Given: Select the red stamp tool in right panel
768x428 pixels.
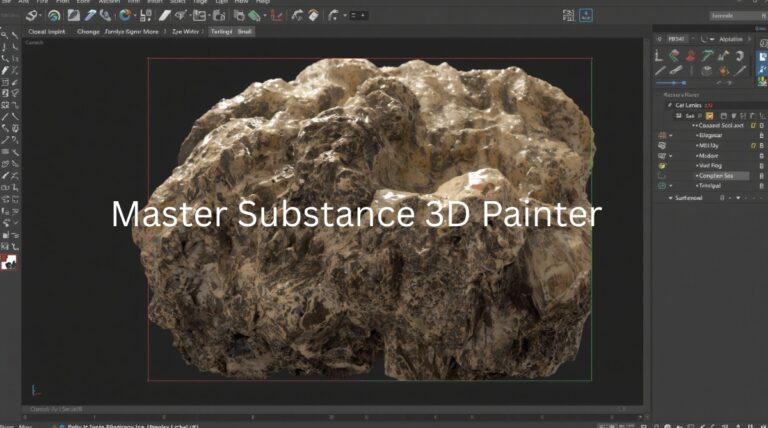Looking at the screenshot, I should (x=691, y=56).
